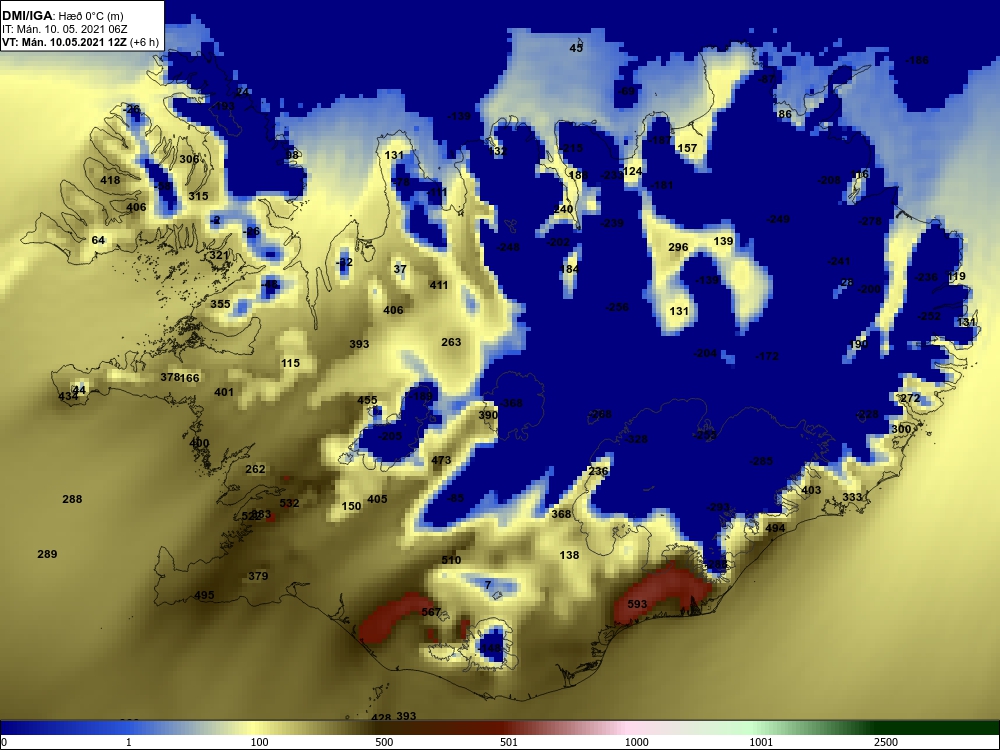Image resolution: width=1000 pixels, height=750 pixels.
Task: Click the 272 value on the east coast
Action: click(x=910, y=398)
